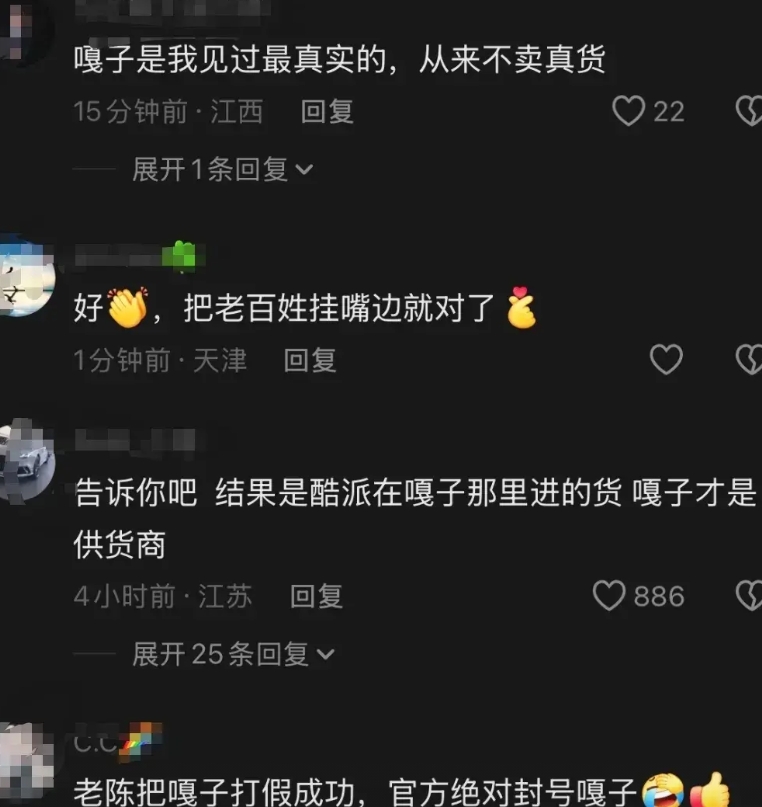Reply to the Jiangsu comment via 回复
The height and width of the screenshot is (807, 762).
[x=316, y=596]
